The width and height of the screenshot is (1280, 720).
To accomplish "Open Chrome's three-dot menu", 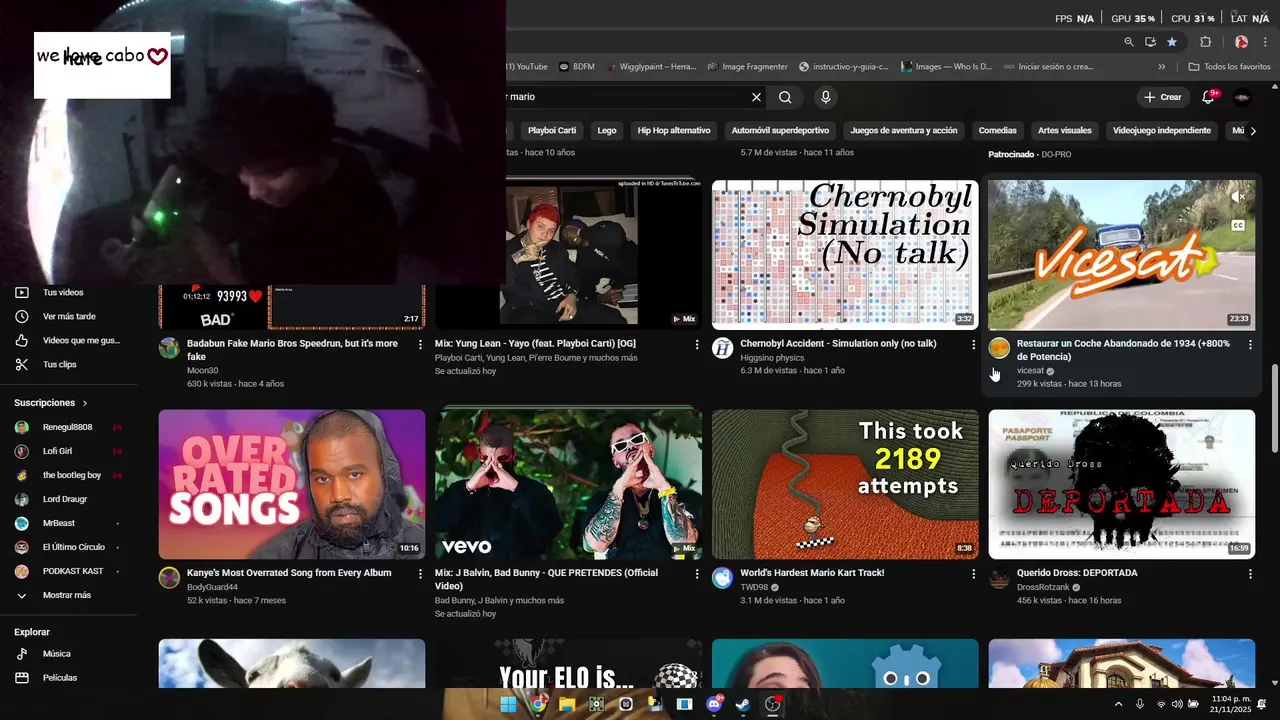I will coord(1266,42).
